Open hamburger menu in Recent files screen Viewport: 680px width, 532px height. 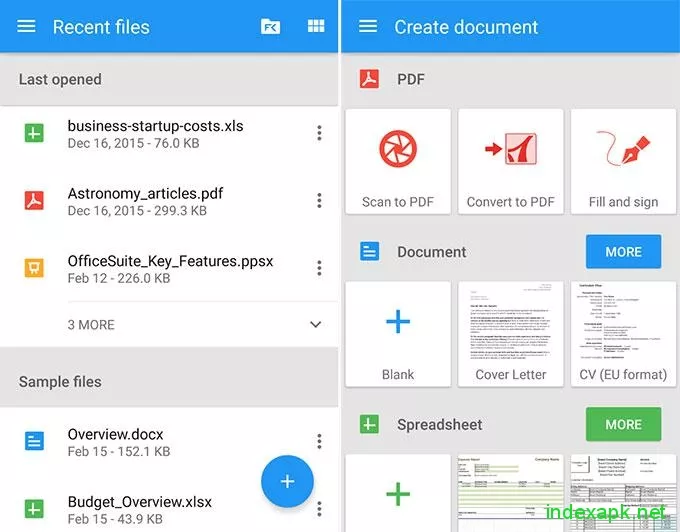click(x=26, y=26)
